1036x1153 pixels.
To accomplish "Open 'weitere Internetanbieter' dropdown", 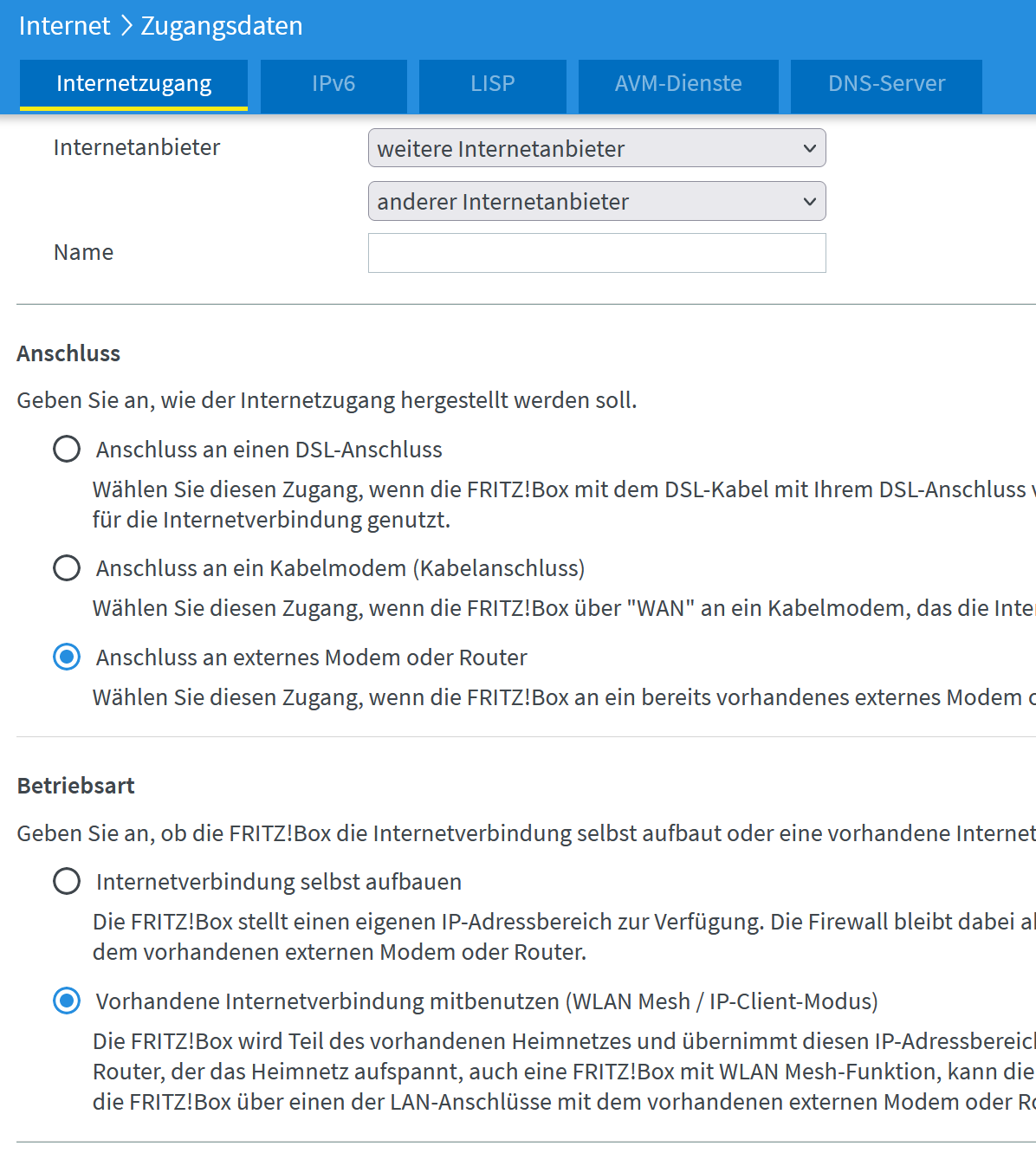I will (597, 148).
